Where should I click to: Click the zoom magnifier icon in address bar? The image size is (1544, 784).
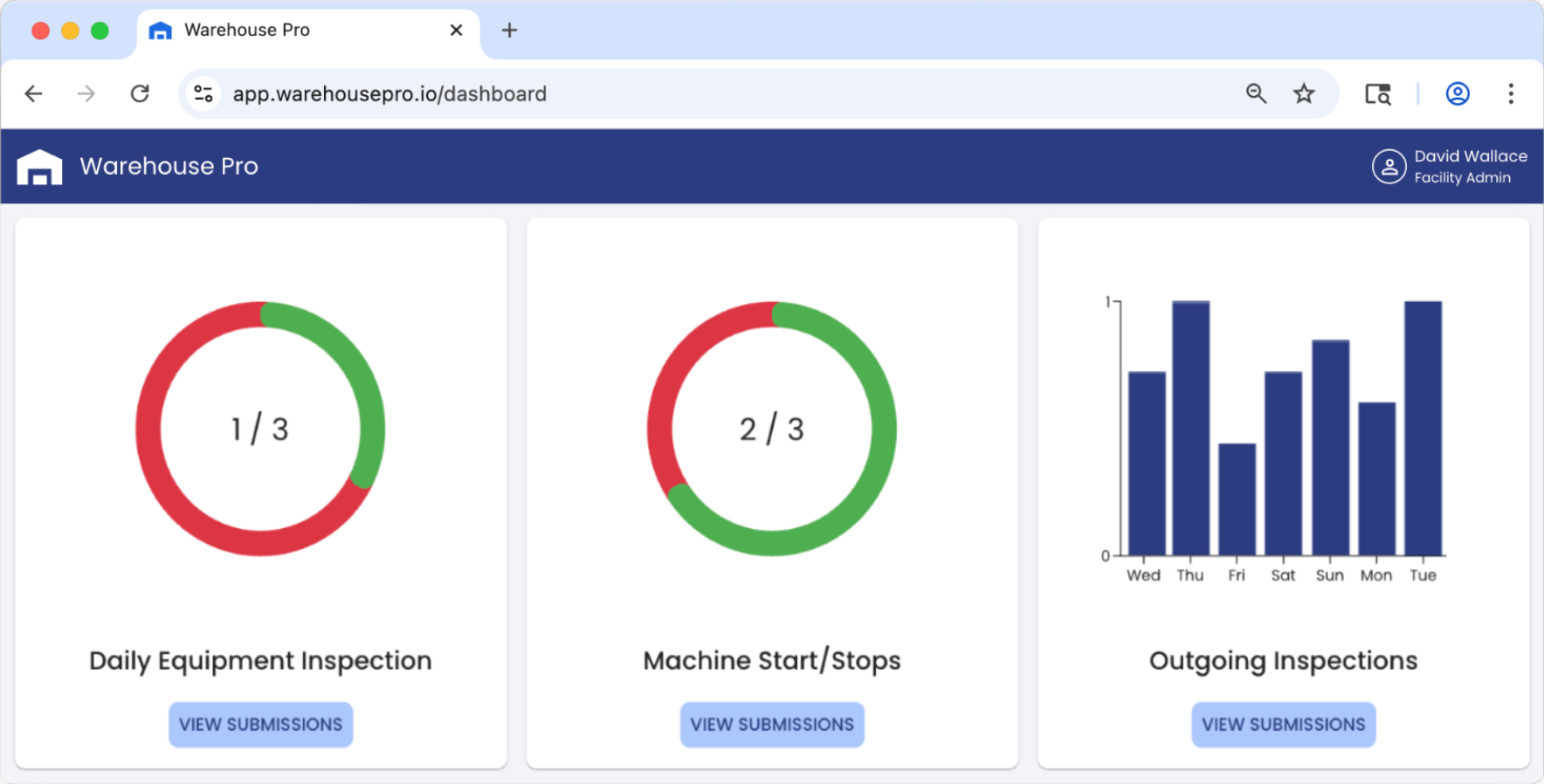(x=1256, y=93)
